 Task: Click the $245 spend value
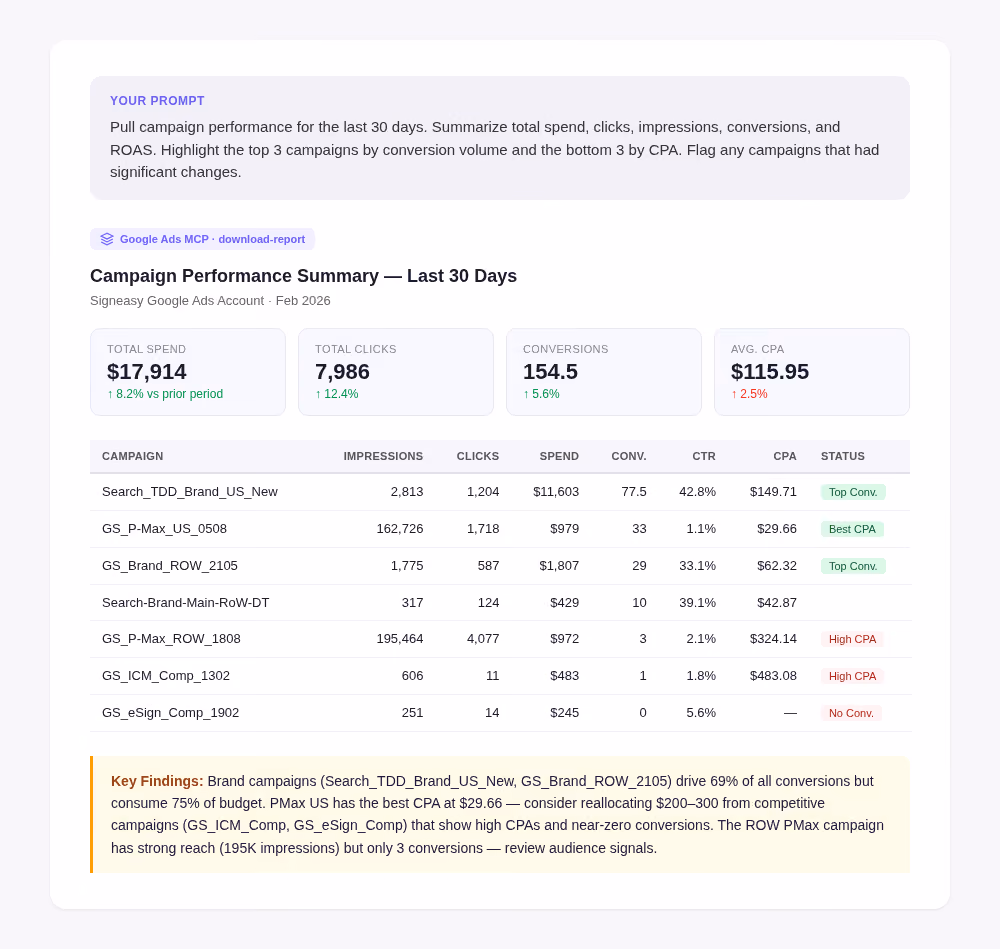click(x=564, y=713)
